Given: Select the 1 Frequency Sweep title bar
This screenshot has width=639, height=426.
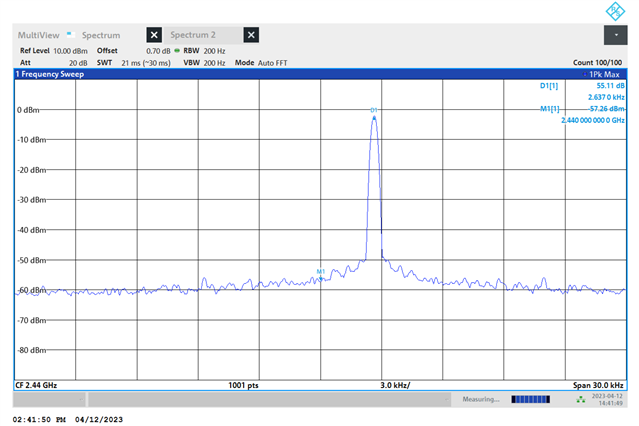Looking at the screenshot, I should click(320, 74).
